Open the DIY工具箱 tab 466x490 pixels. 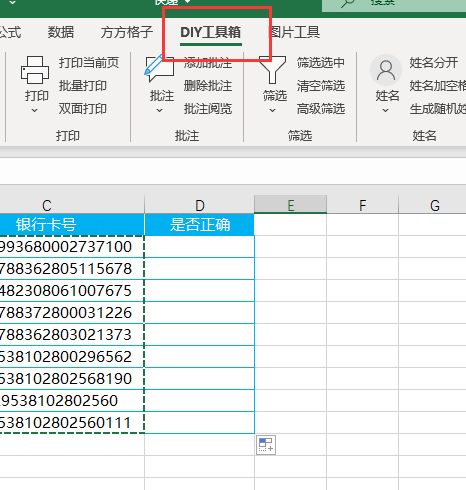[x=210, y=32]
